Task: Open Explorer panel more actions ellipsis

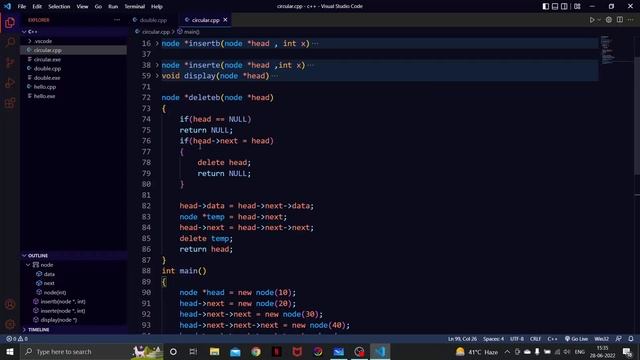Action: click(x=117, y=20)
